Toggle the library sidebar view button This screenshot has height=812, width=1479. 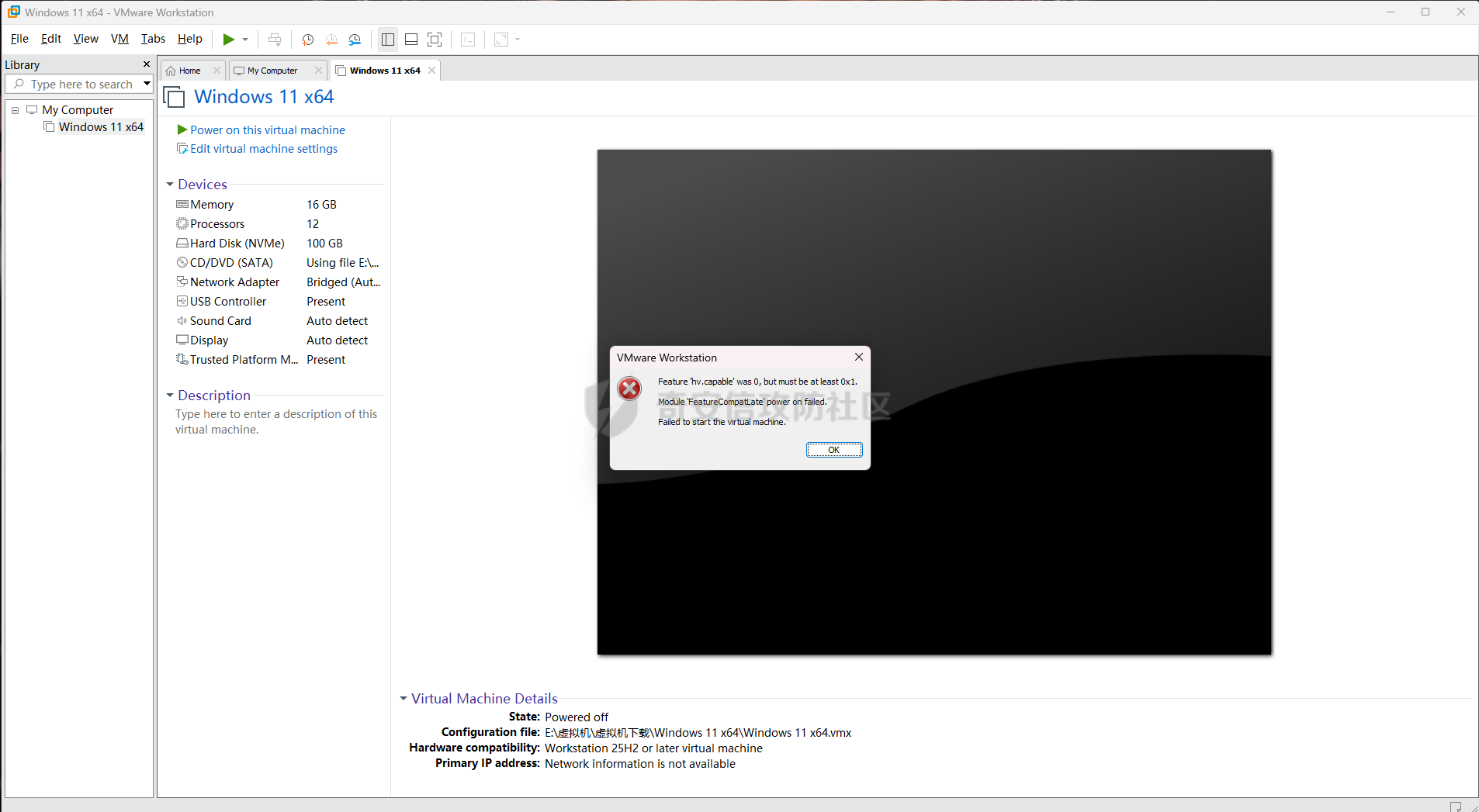(x=388, y=40)
